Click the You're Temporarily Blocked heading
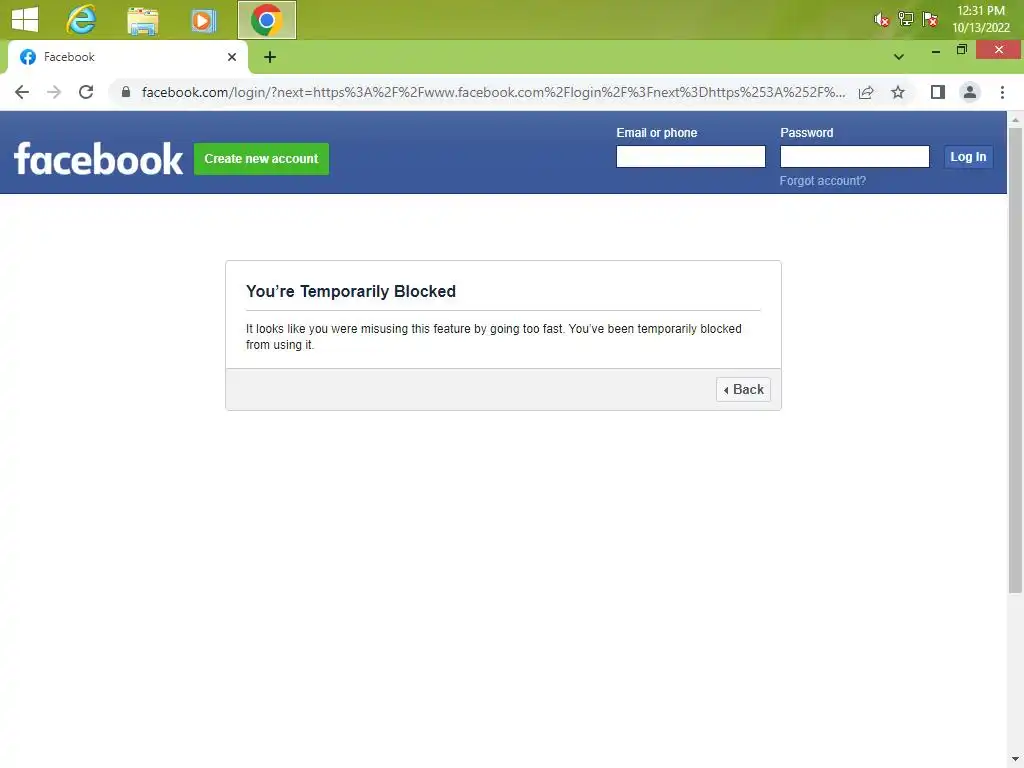Screen dimensions: 1024x768 pyautogui.click(x=351, y=291)
